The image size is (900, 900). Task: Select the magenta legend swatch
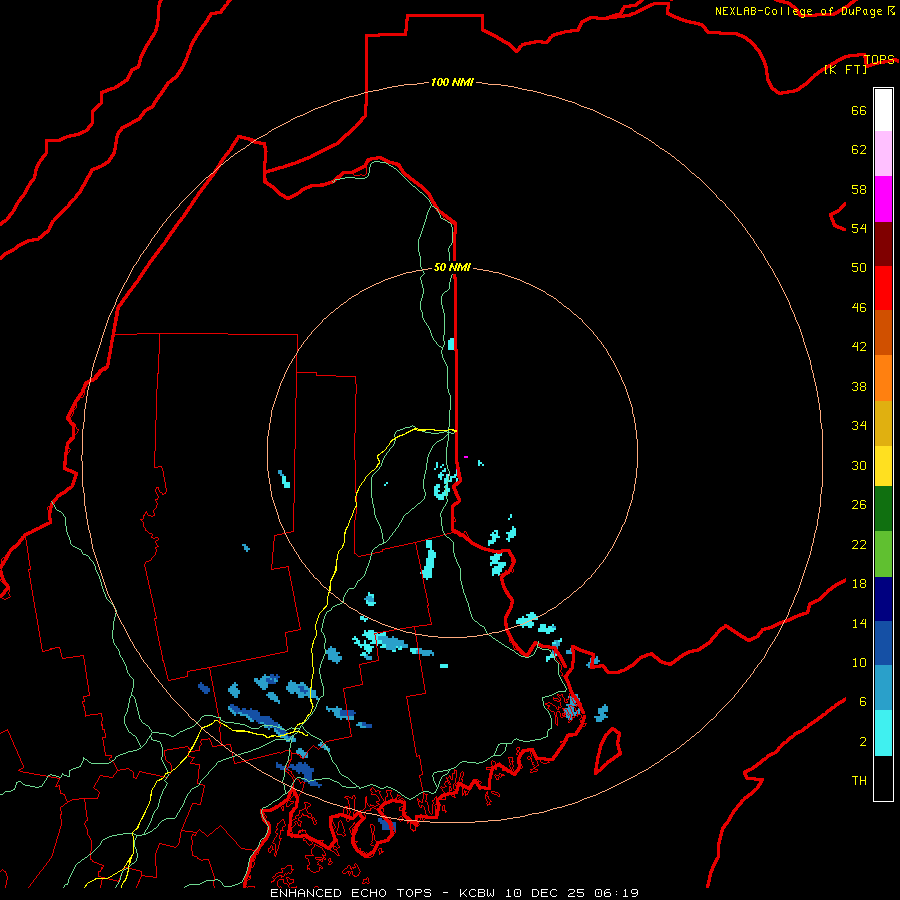[x=883, y=199]
